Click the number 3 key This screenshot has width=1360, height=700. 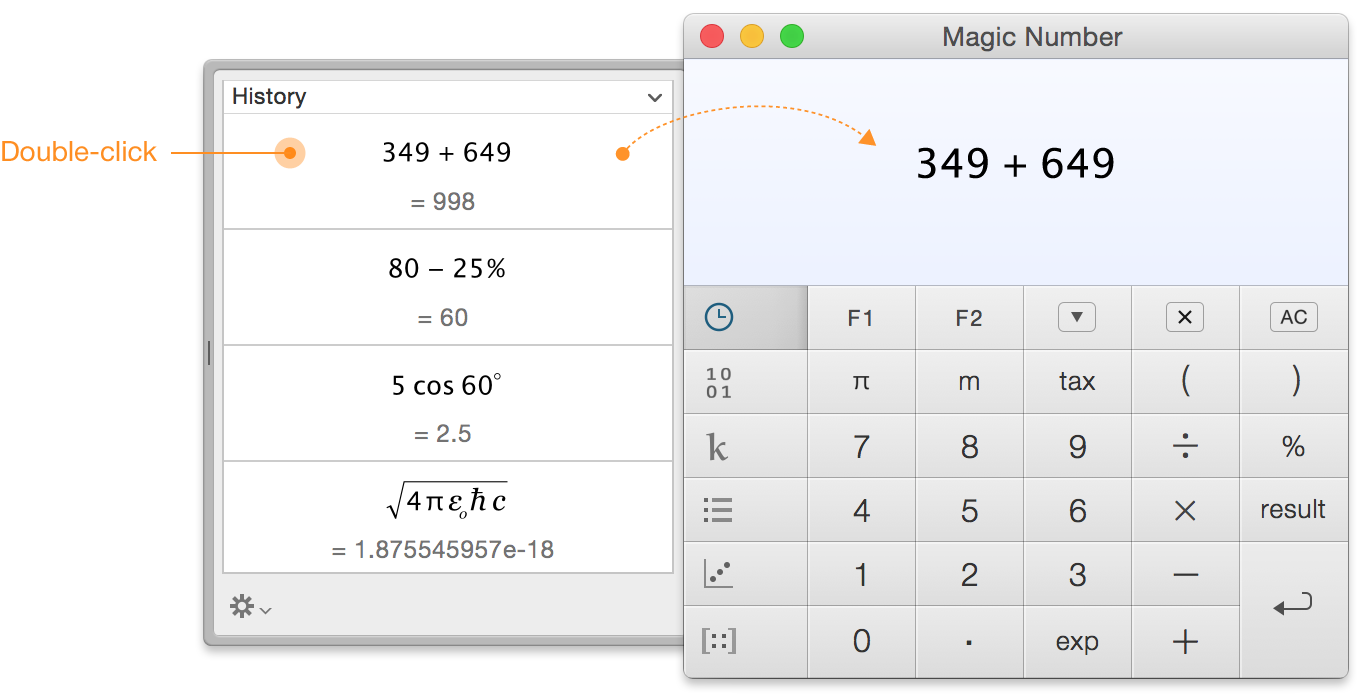1077,574
